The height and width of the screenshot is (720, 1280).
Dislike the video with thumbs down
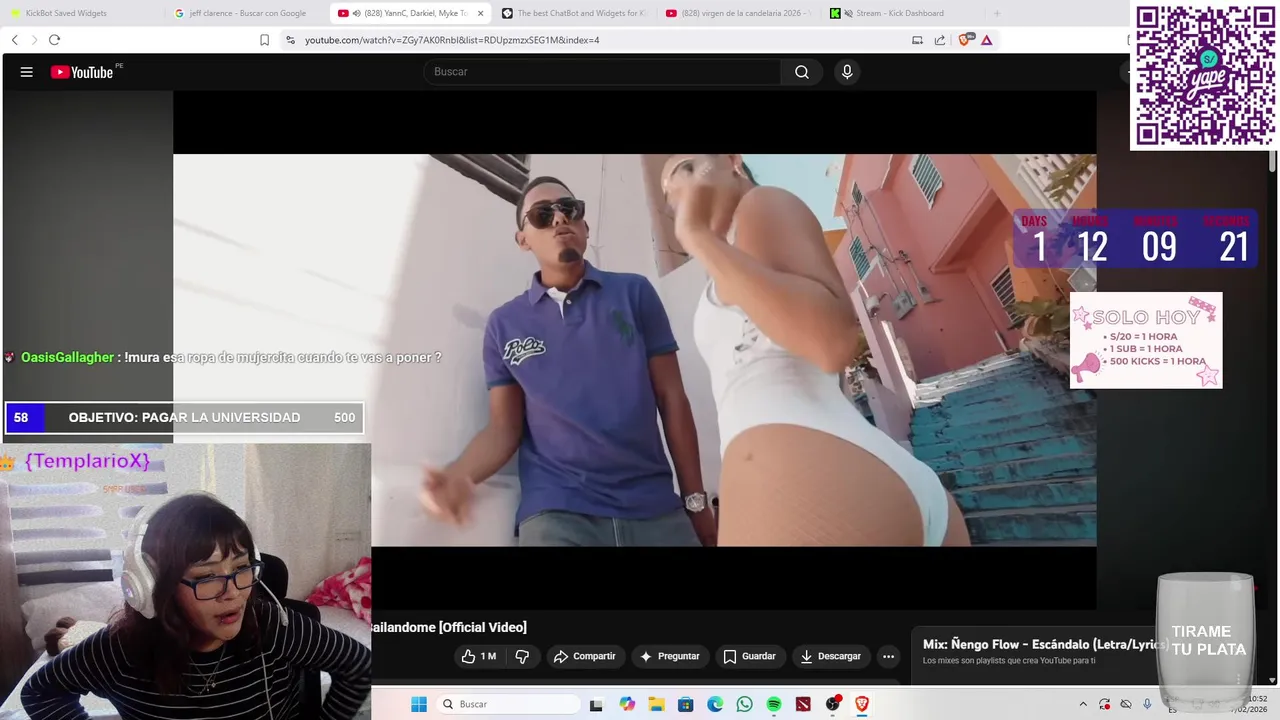522,656
